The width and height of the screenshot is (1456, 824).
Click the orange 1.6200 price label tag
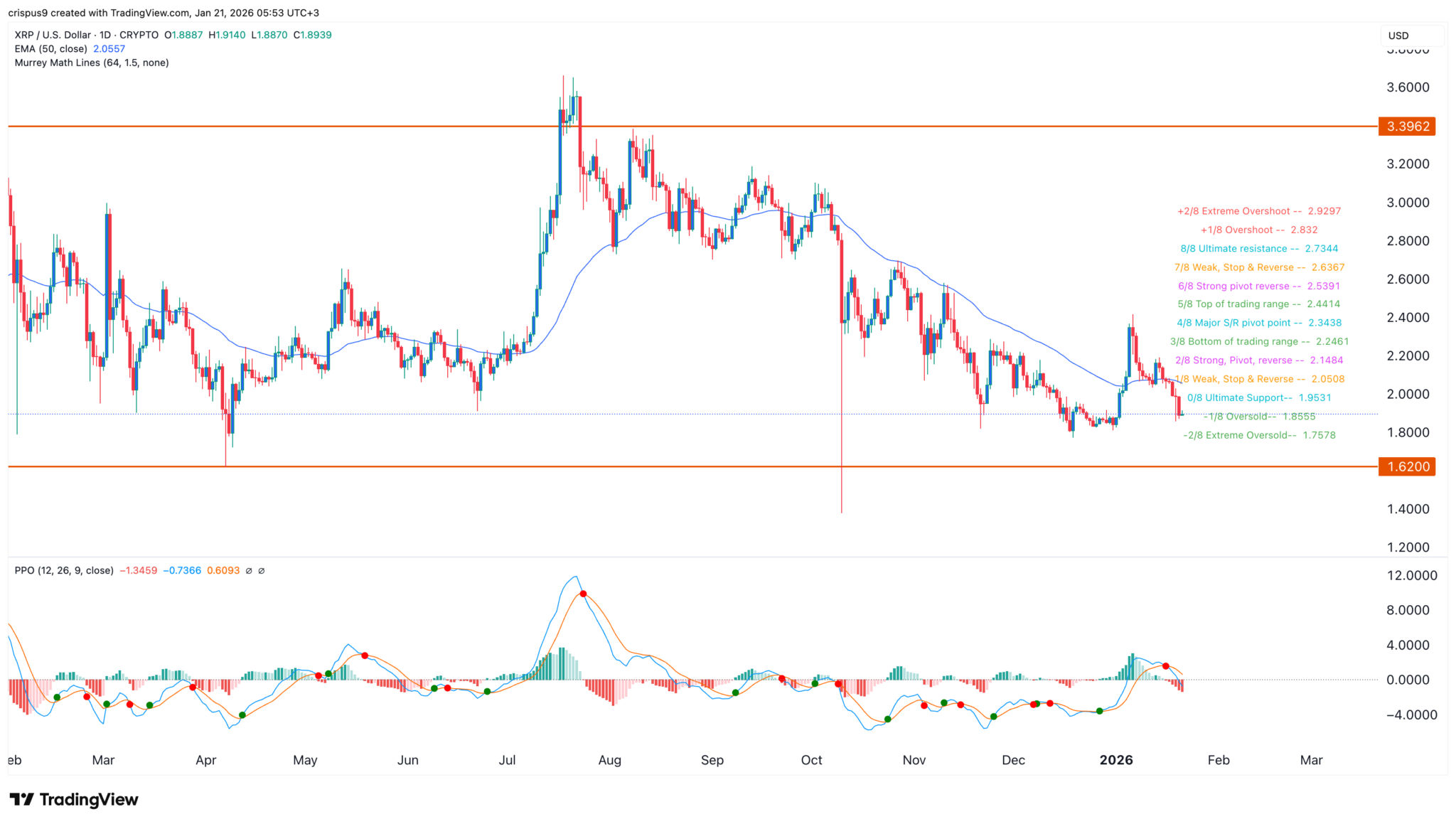coord(1406,467)
